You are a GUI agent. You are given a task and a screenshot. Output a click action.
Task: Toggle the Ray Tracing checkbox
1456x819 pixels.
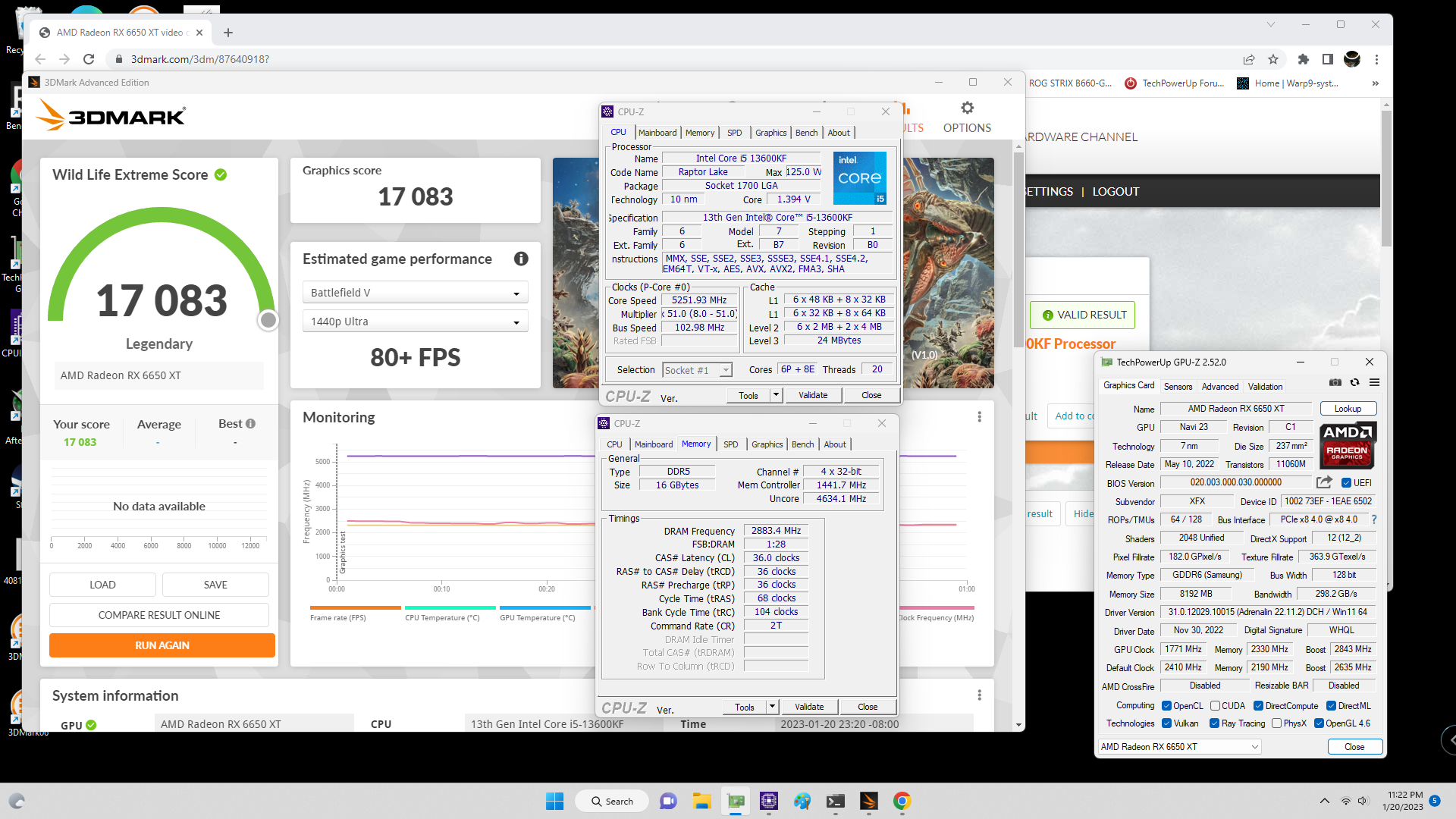(1215, 723)
